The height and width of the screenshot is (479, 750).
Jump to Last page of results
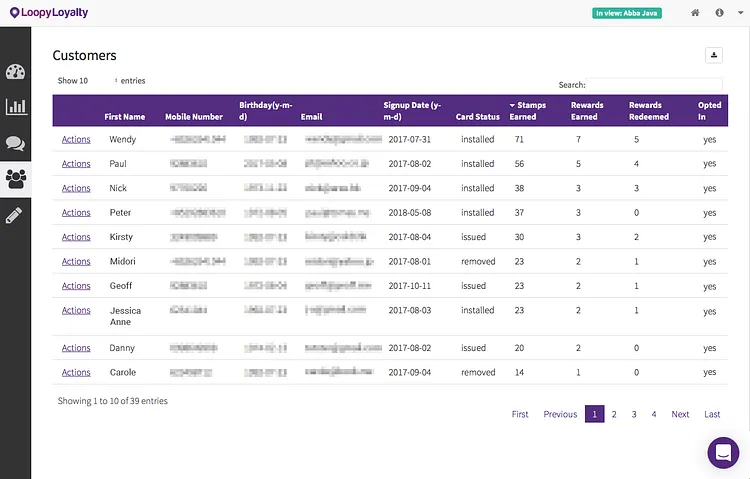712,414
